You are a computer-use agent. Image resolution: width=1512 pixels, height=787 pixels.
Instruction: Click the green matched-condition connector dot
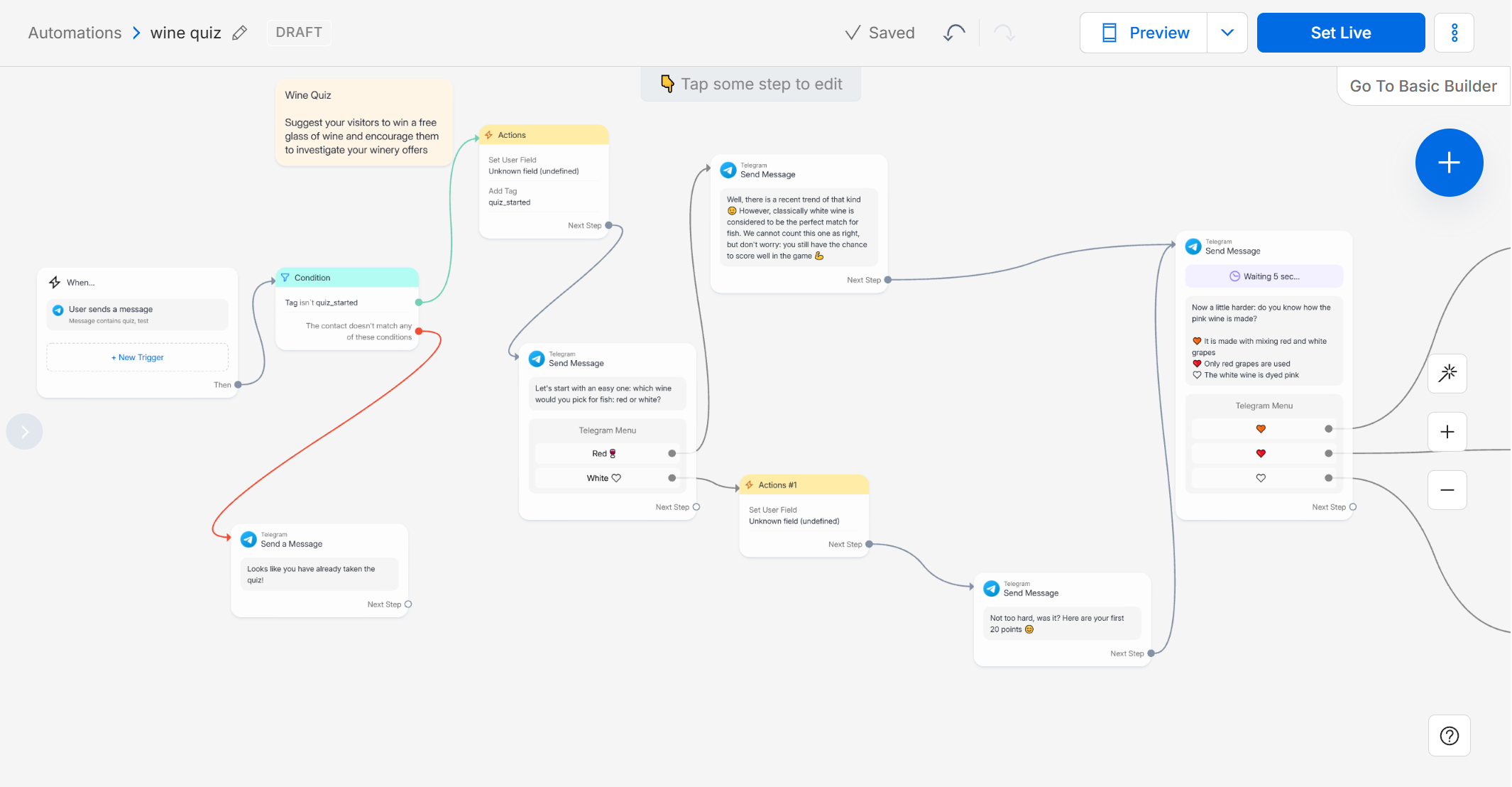[x=419, y=303]
